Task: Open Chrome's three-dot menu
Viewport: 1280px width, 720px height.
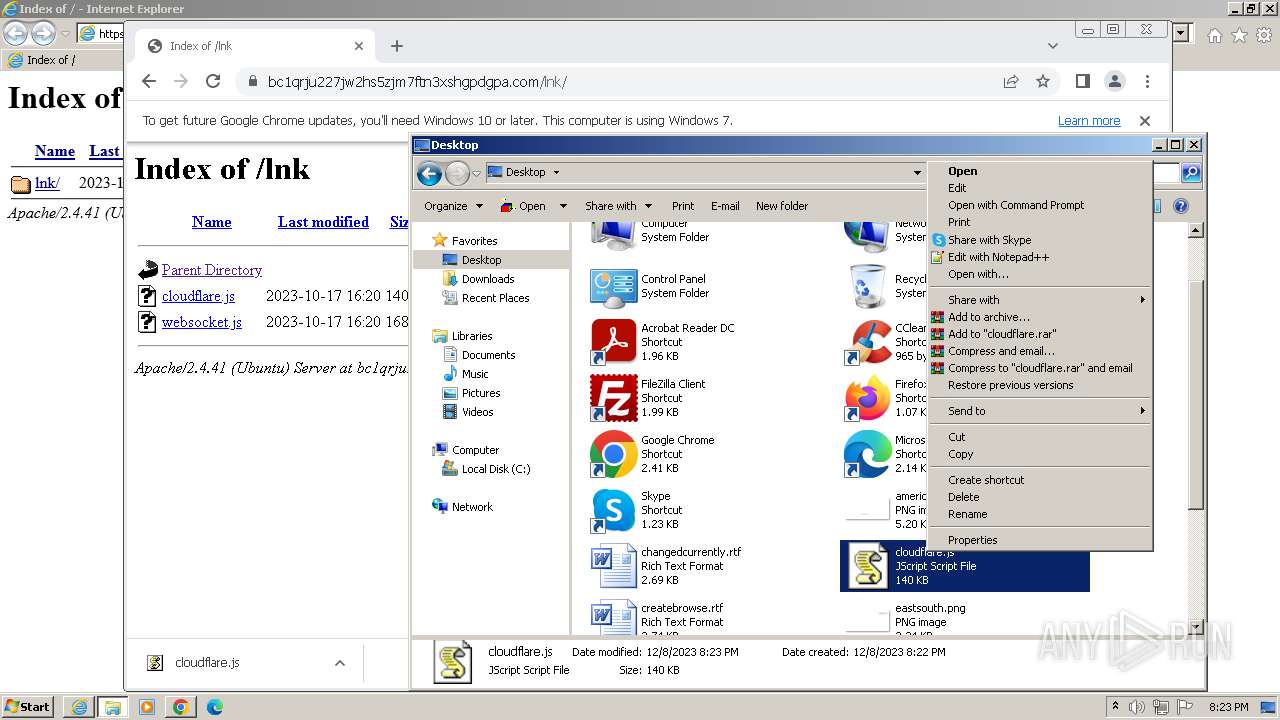Action: (1147, 82)
